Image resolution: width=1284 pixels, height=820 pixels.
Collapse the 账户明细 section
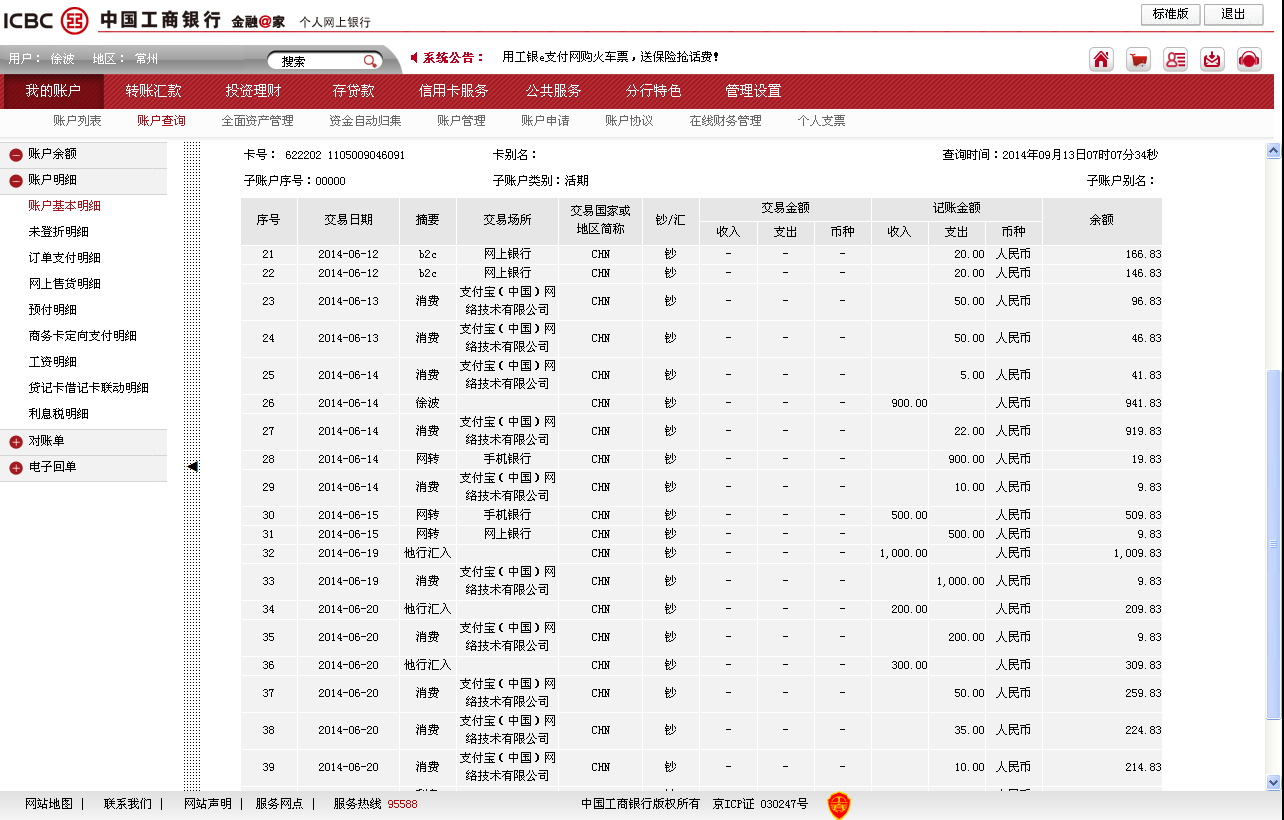tap(16, 181)
